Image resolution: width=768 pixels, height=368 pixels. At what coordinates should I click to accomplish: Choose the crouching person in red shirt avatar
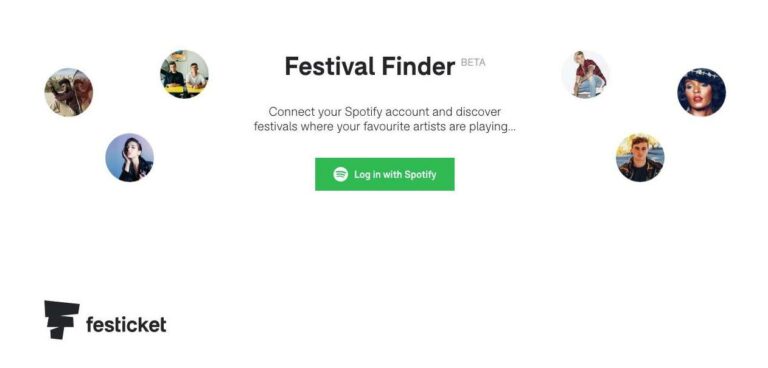[585, 74]
